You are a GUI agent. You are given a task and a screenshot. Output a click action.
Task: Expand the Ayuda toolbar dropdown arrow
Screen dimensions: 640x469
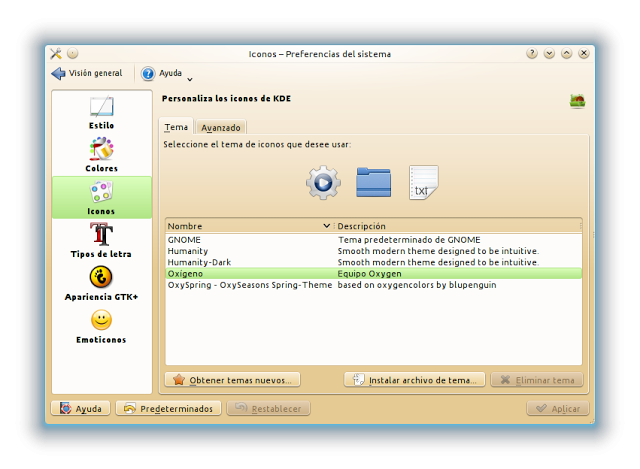pos(190,78)
